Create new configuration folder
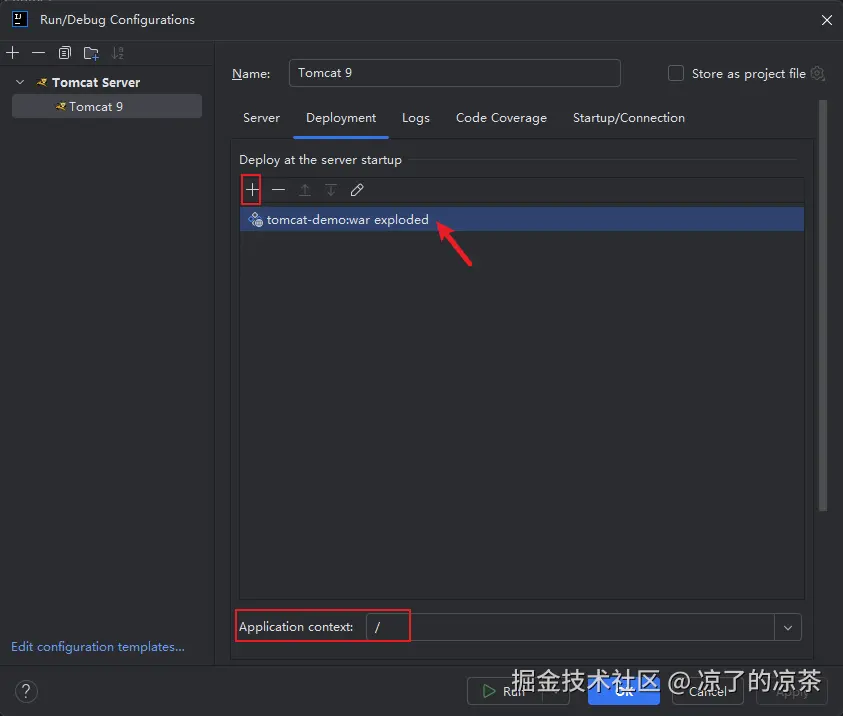The image size is (843, 716). coord(91,53)
